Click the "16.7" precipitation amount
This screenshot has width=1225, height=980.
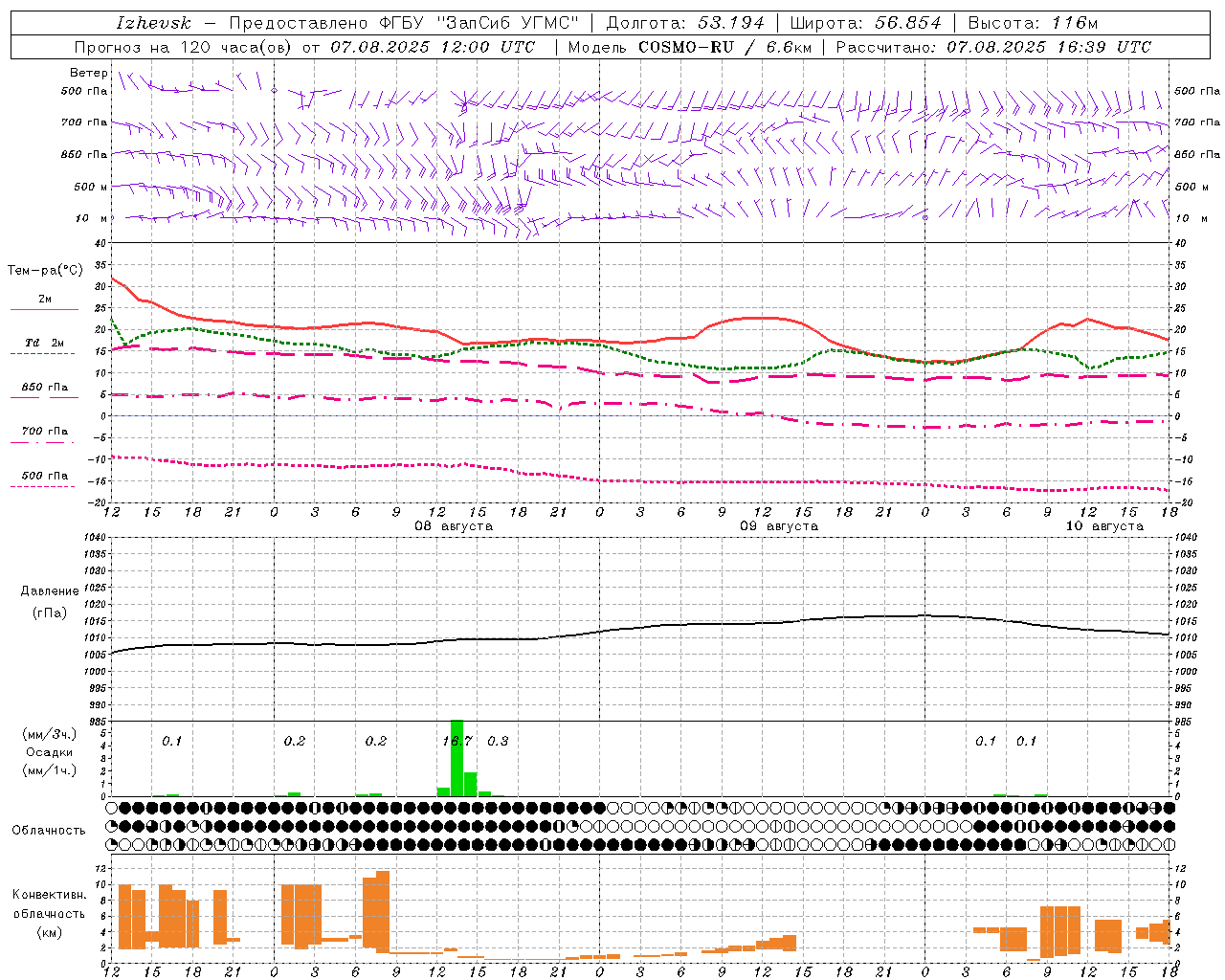(457, 741)
